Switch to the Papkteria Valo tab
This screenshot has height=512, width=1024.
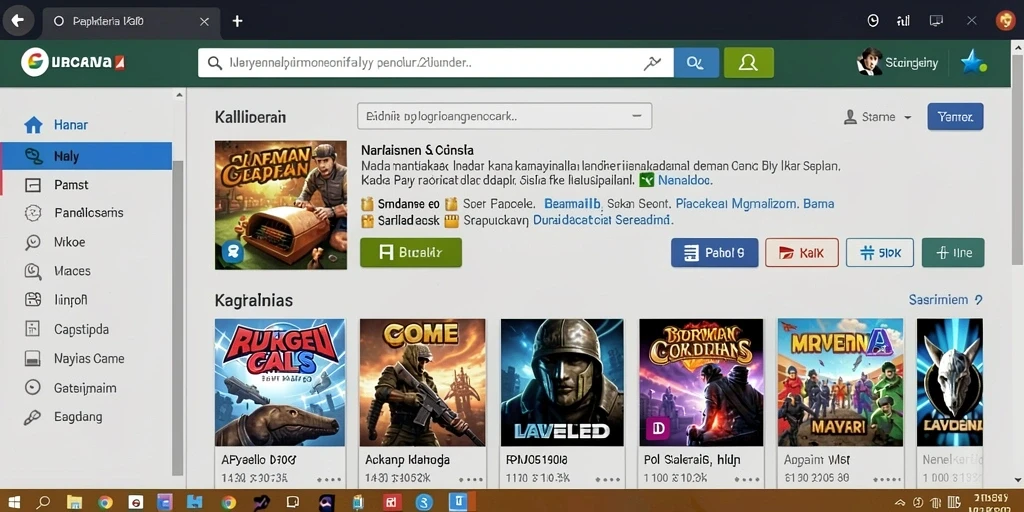click(131, 21)
